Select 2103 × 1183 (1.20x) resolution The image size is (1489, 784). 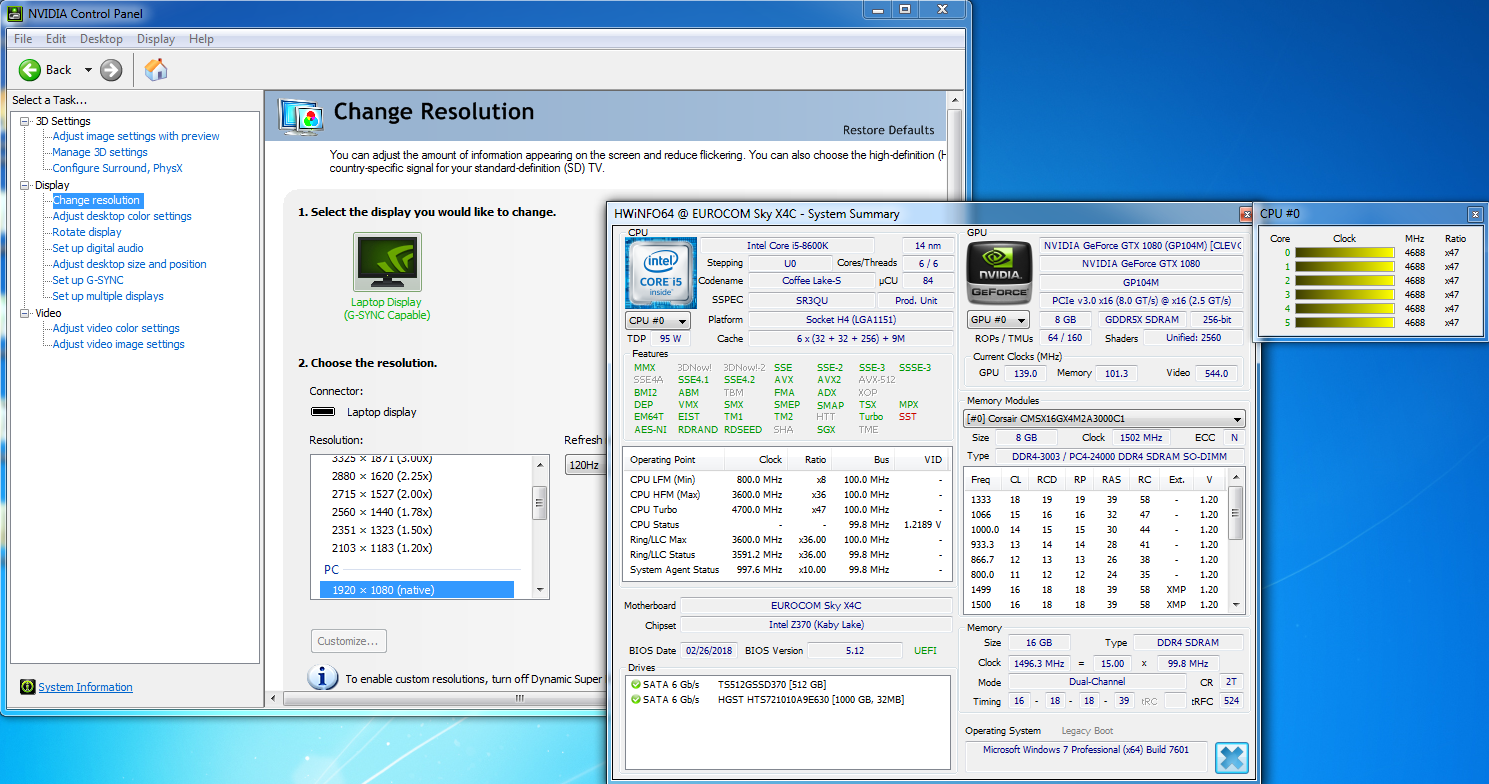point(382,548)
